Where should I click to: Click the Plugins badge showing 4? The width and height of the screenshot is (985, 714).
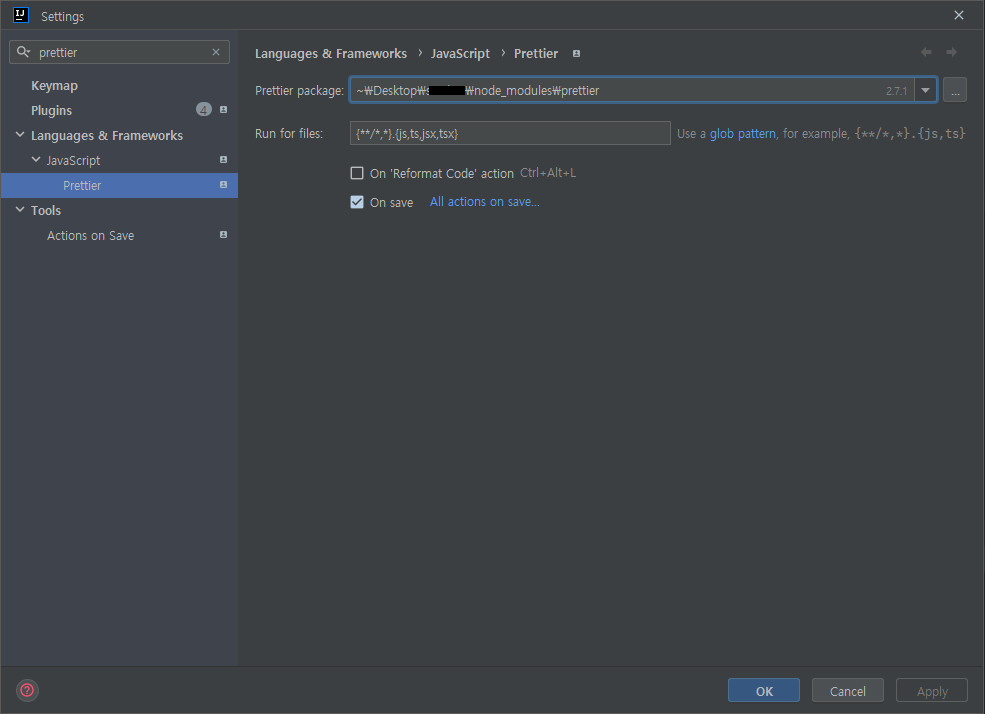[204, 110]
